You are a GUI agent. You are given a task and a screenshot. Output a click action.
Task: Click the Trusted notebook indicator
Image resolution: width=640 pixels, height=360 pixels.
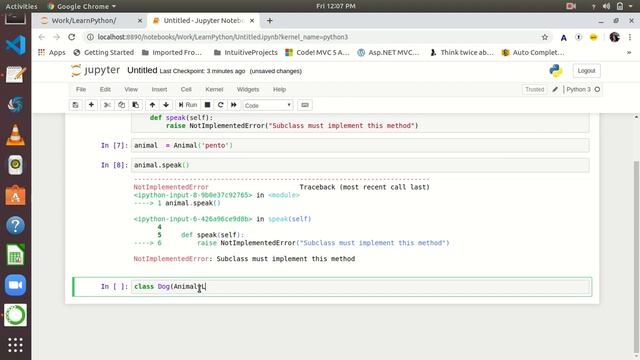click(x=534, y=89)
